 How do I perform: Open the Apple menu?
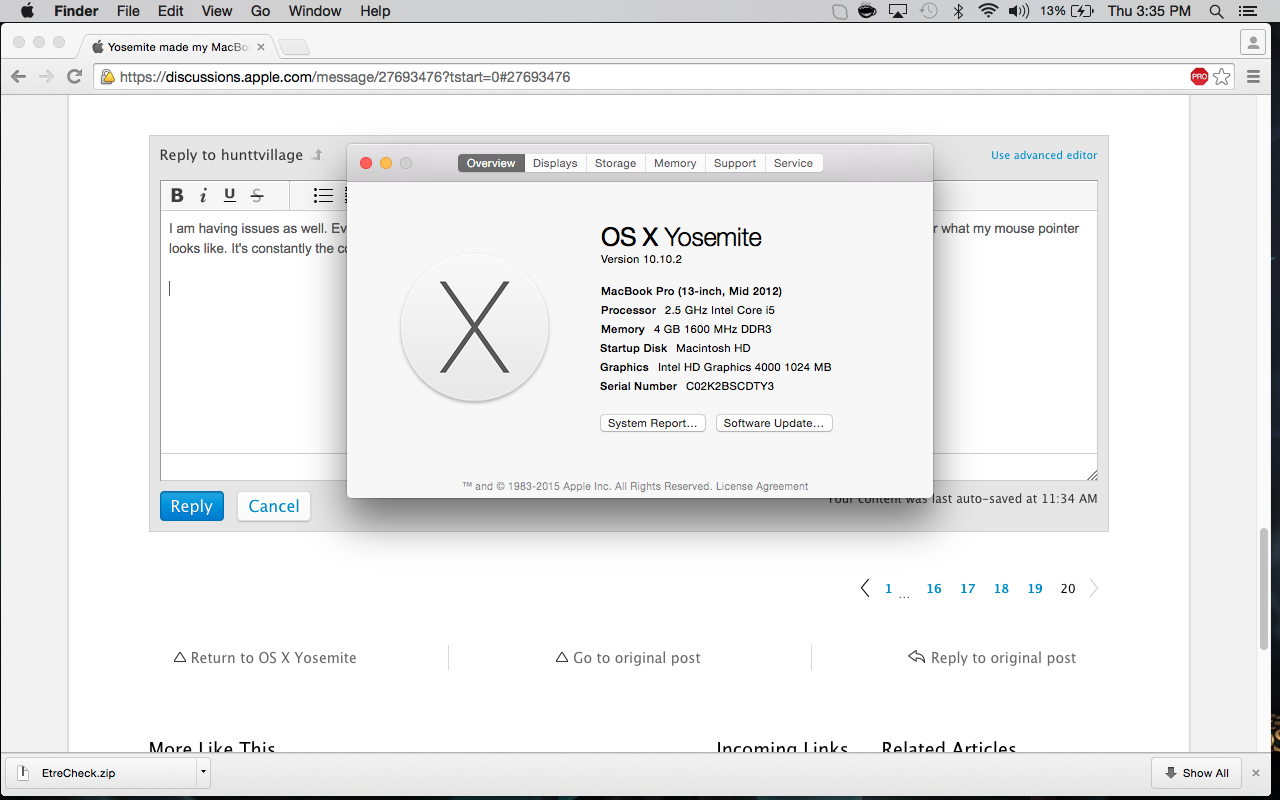(27, 11)
